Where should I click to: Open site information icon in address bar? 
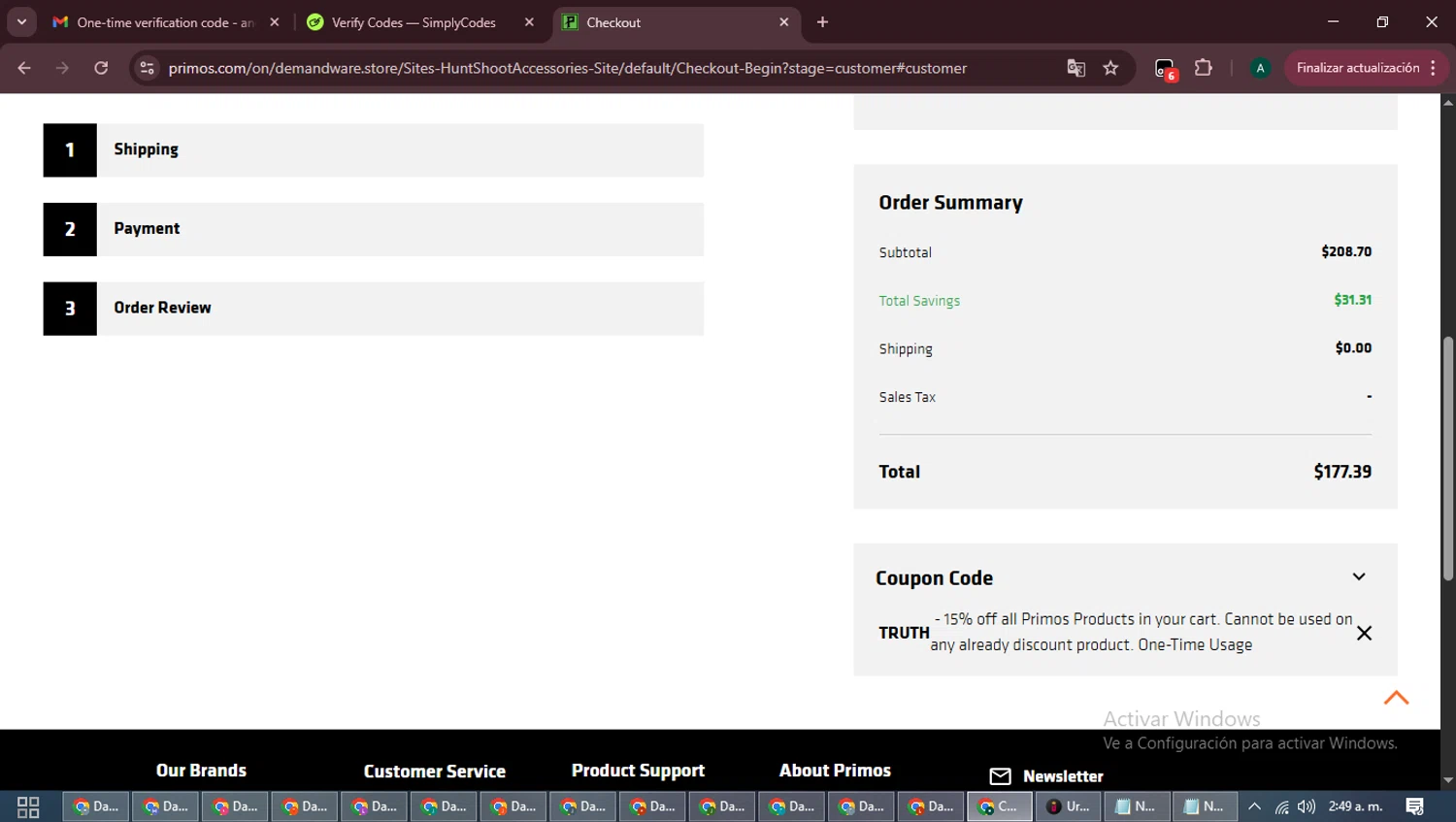click(x=147, y=68)
